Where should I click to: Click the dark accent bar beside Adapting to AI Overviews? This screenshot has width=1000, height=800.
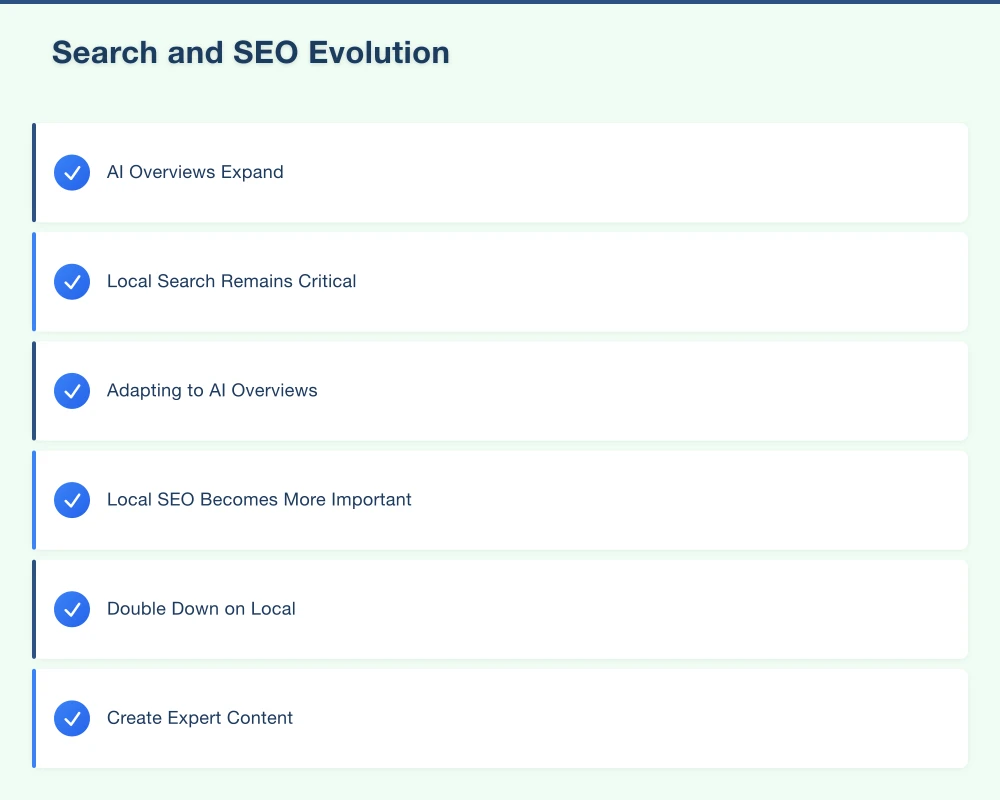click(35, 390)
